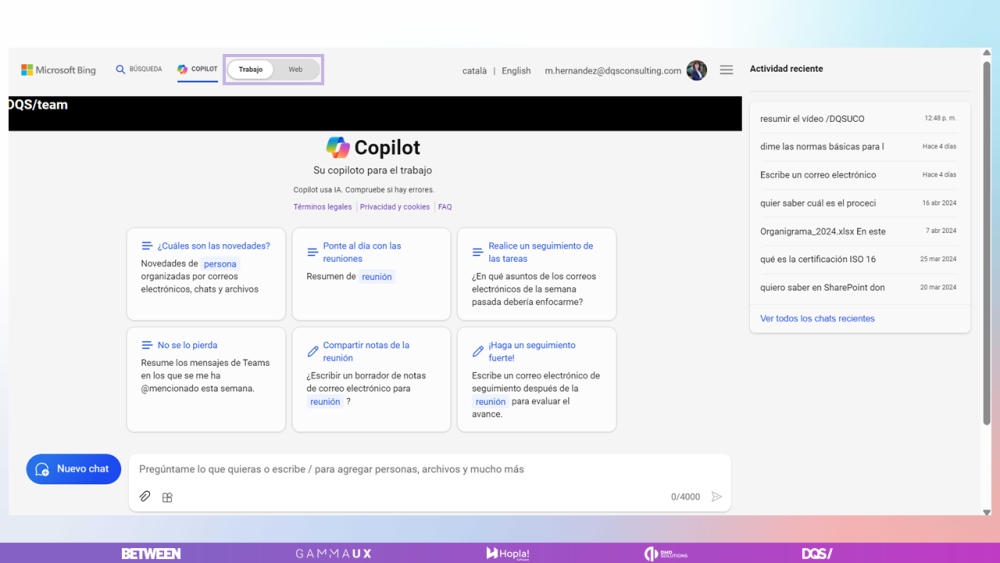Switch language to English
The image size is (1000, 563).
[x=516, y=71]
